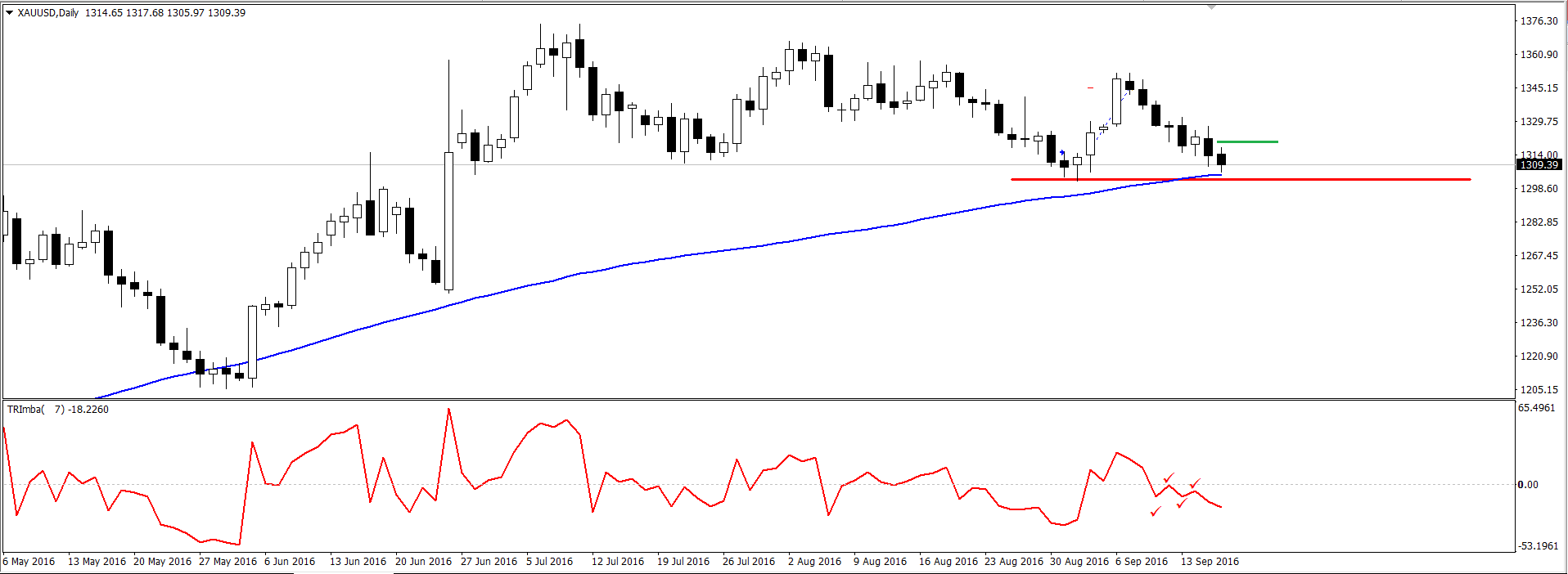Image resolution: width=1568 pixels, height=574 pixels.
Task: Click the 13 May 2016 date label
Action: coord(97,562)
